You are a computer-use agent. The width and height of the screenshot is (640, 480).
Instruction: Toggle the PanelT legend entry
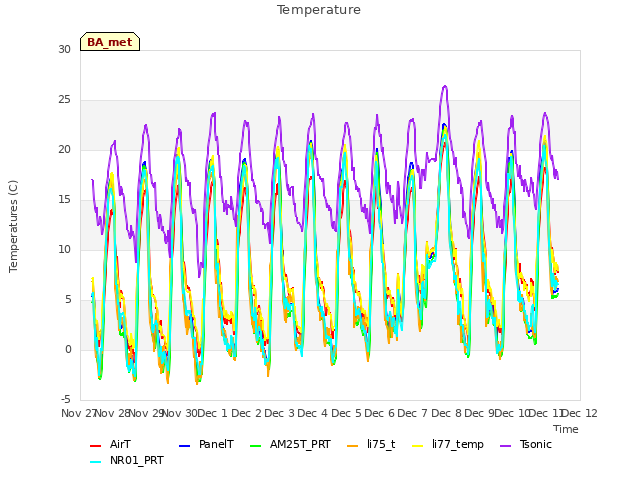point(206,444)
